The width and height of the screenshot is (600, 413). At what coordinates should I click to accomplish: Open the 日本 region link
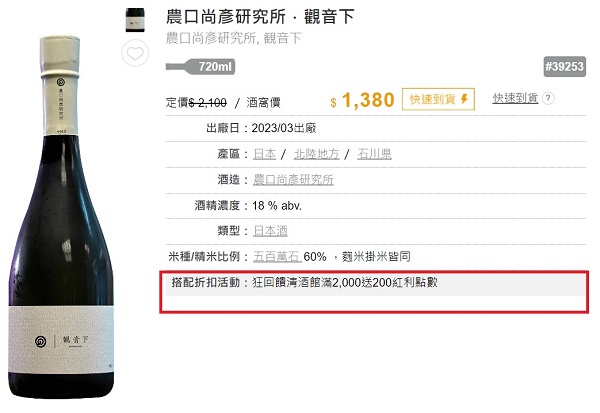(264, 154)
